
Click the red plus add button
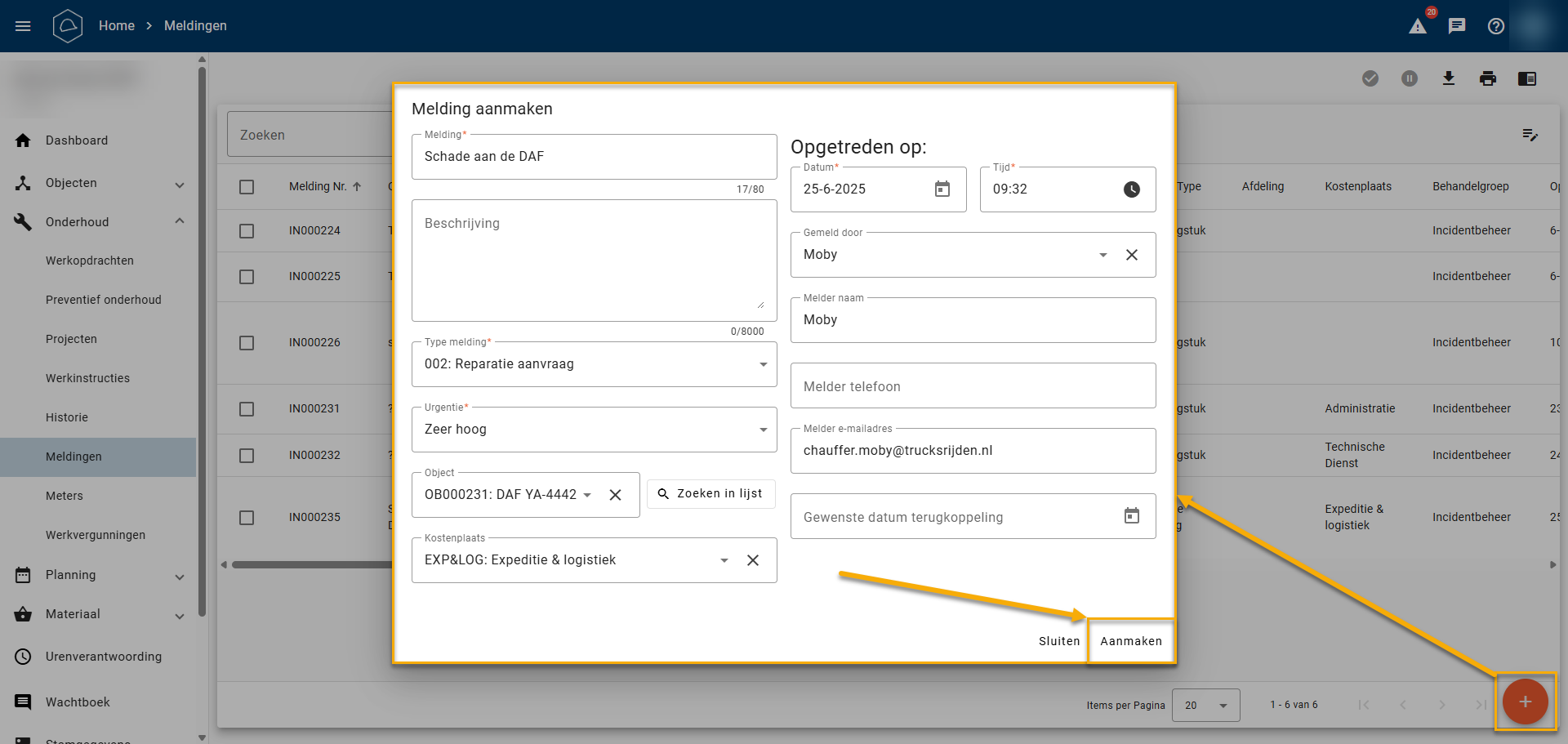[x=1525, y=702]
